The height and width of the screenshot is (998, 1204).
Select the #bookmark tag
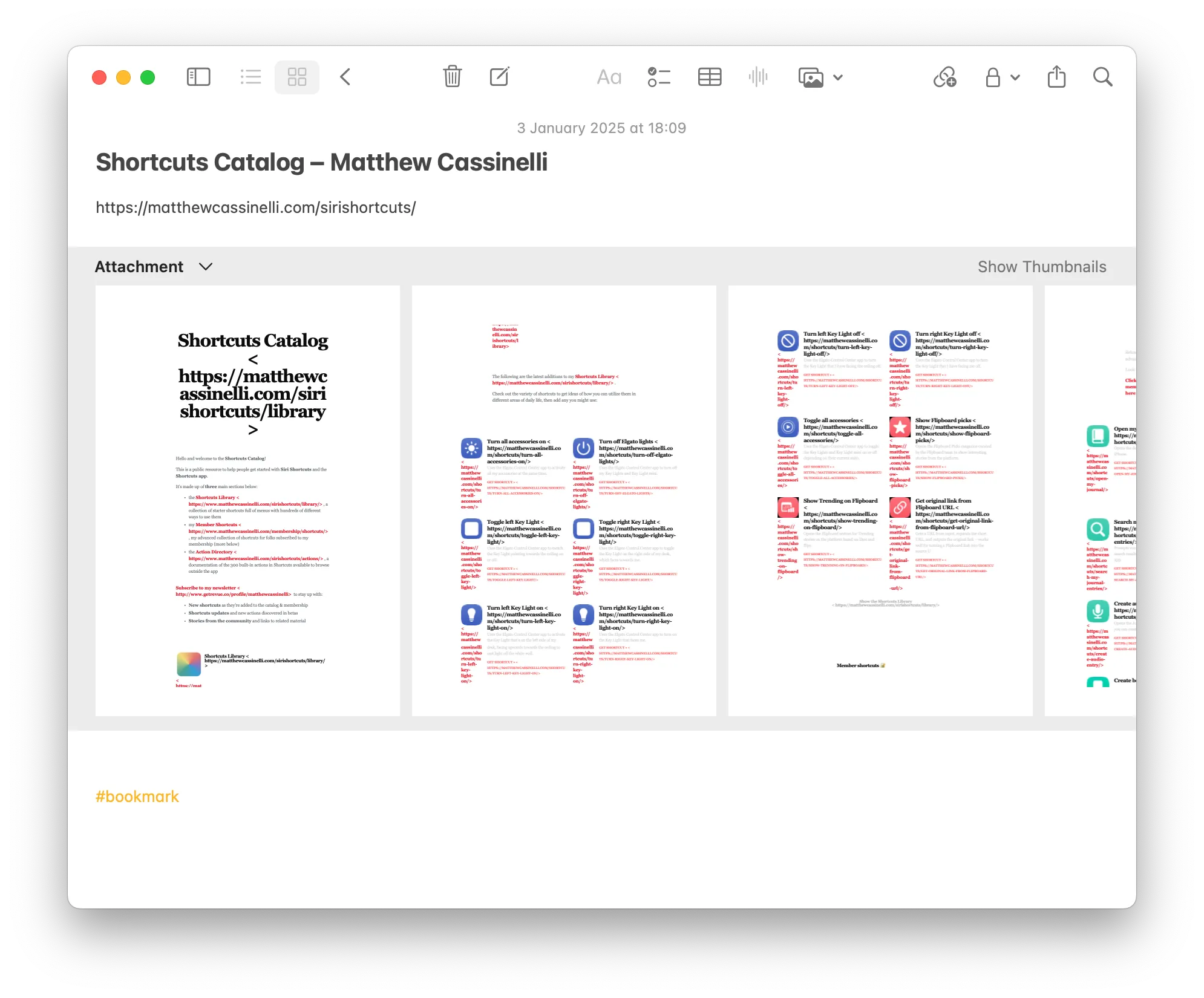[137, 797]
